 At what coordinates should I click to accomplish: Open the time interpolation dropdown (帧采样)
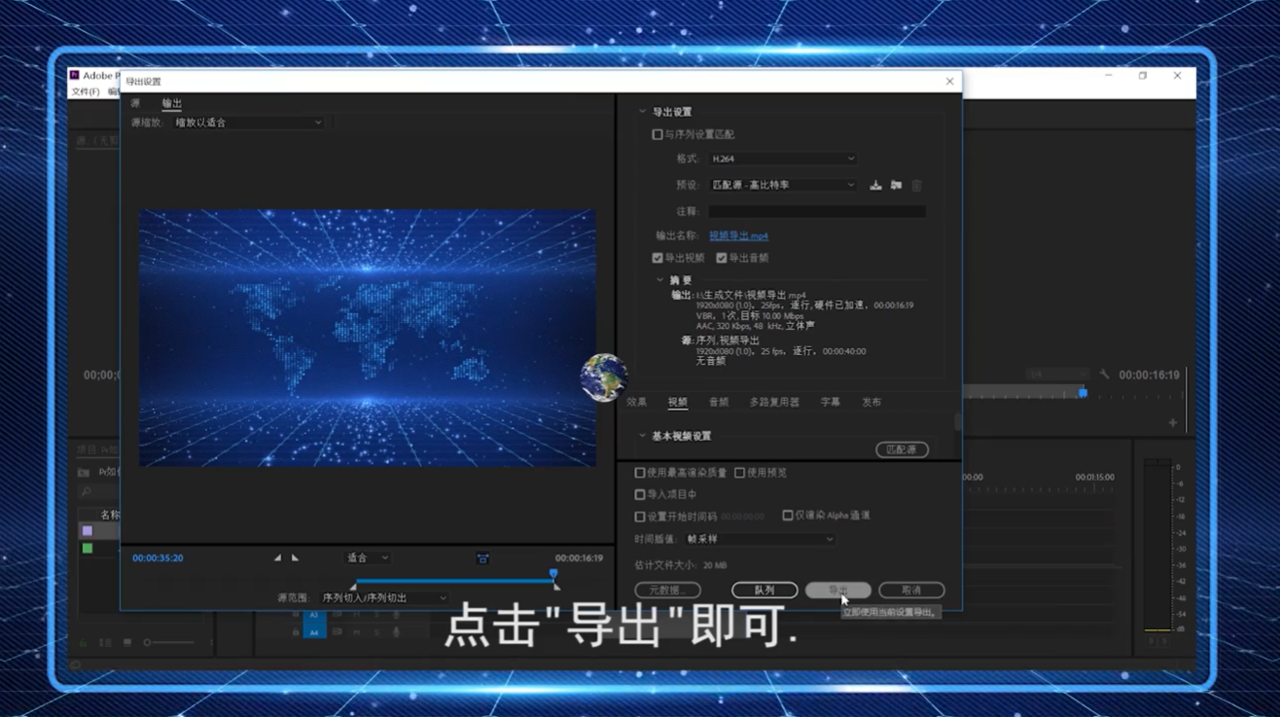click(760, 539)
